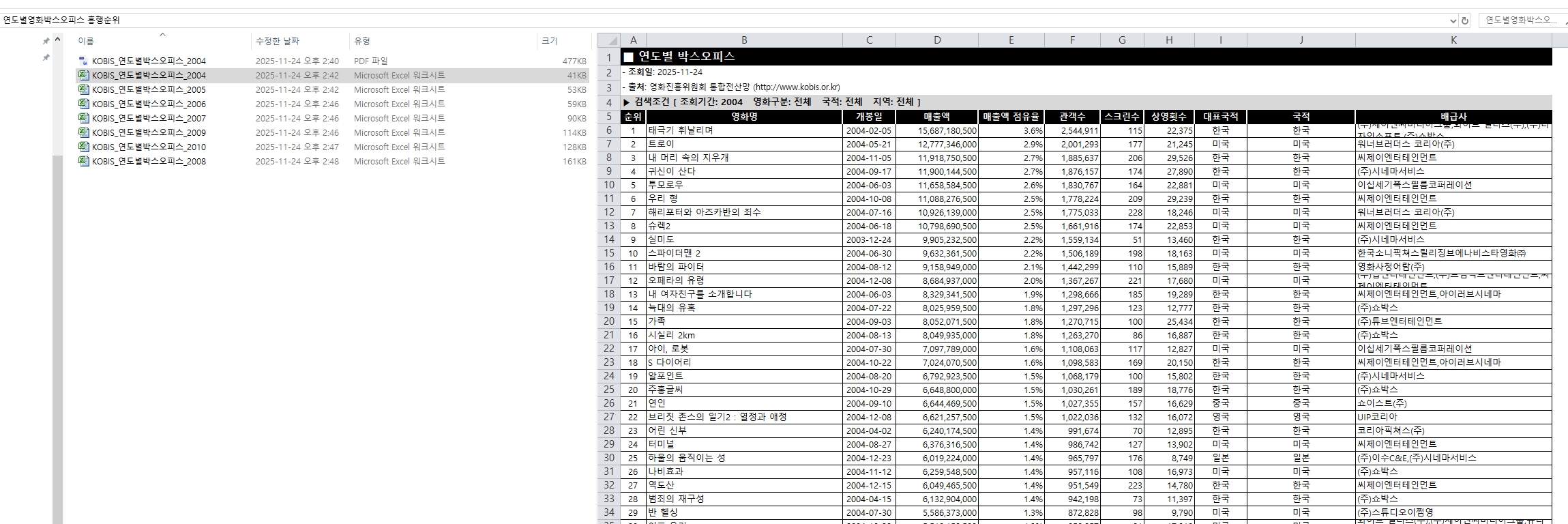This screenshot has width=1568, height=524.
Task: Click the upper pin icon in navigation pane
Action: pyautogui.click(x=46, y=42)
